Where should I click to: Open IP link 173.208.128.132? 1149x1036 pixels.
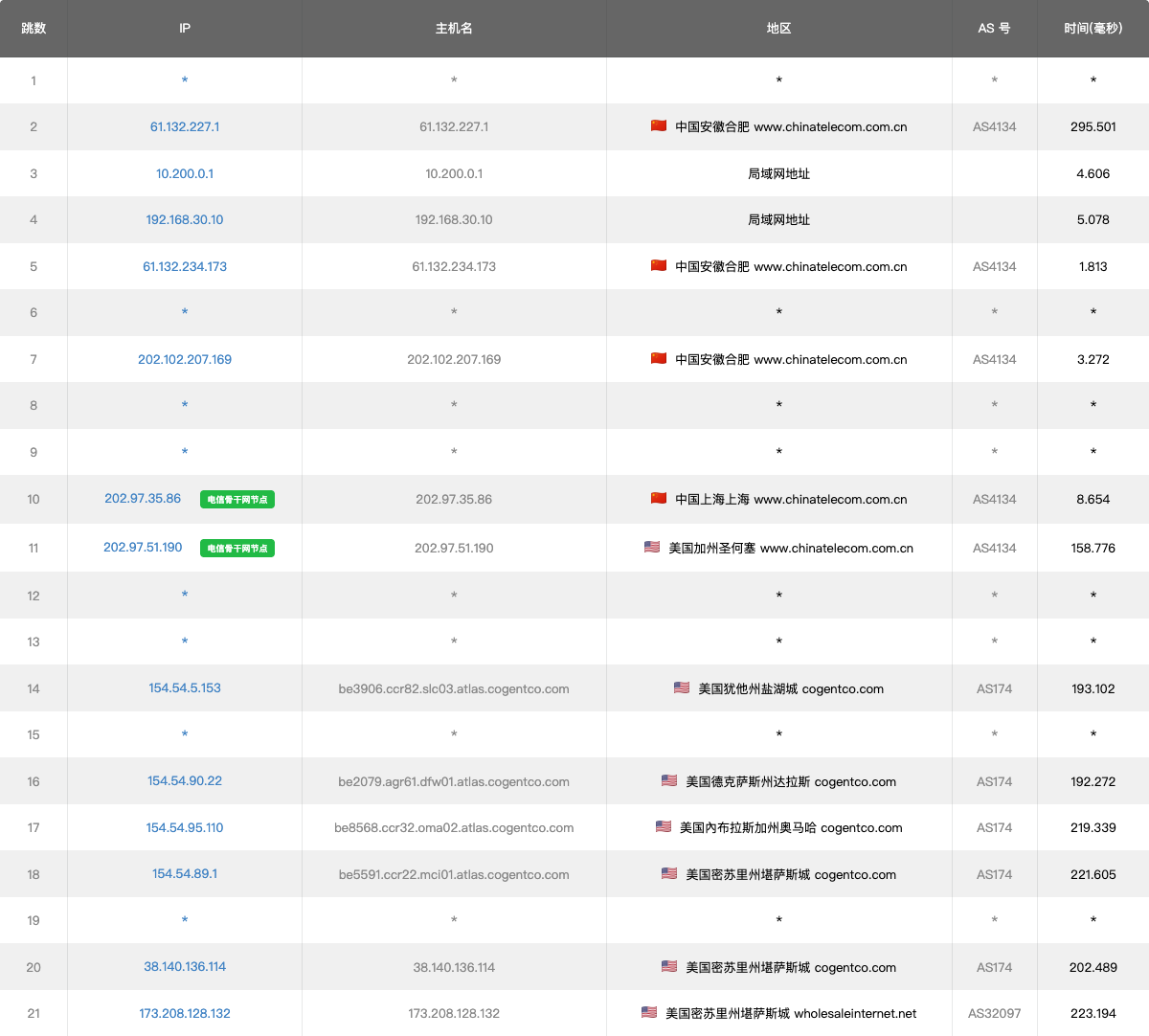(185, 1013)
